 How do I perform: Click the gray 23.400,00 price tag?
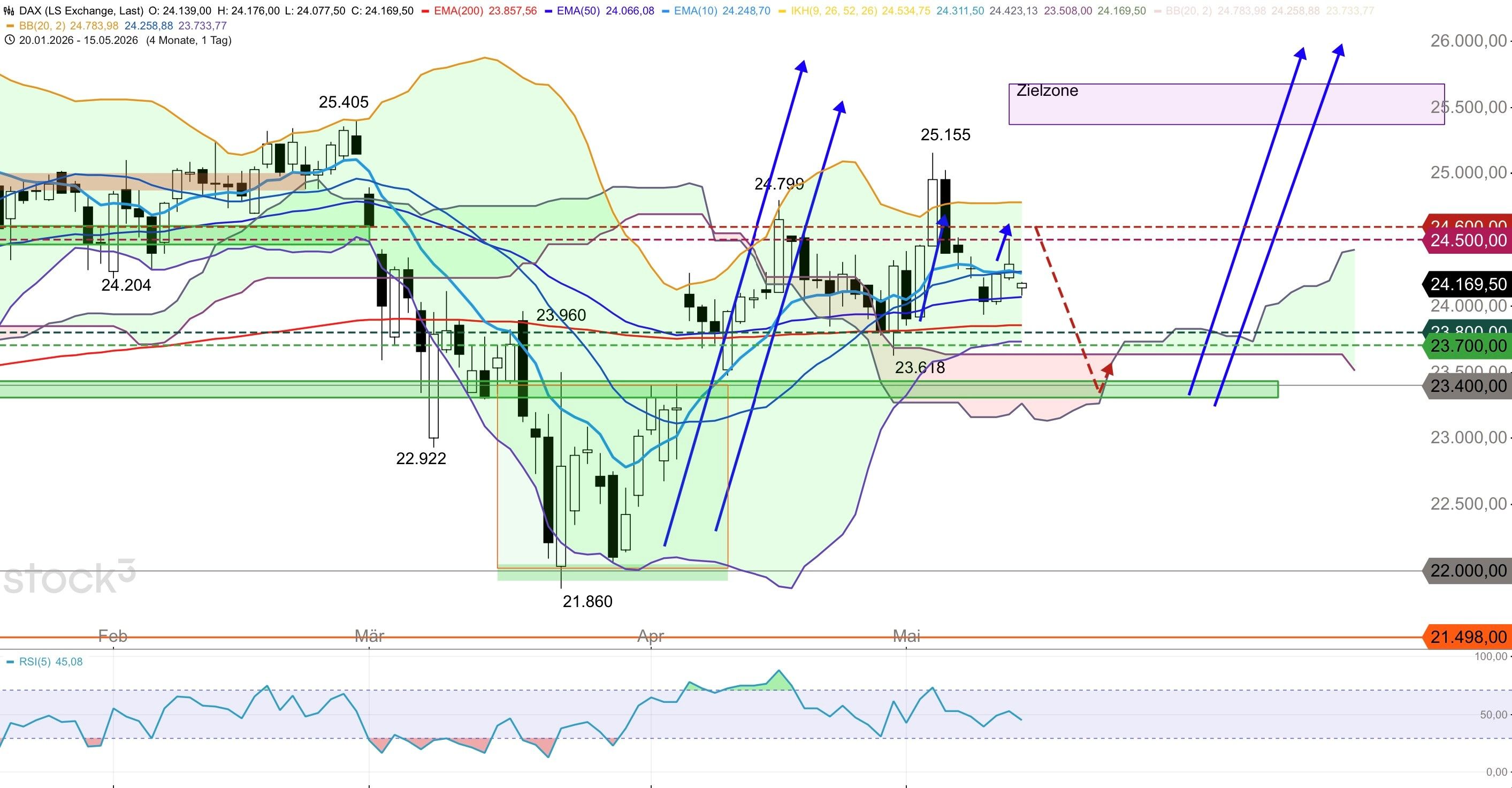coord(1468,387)
